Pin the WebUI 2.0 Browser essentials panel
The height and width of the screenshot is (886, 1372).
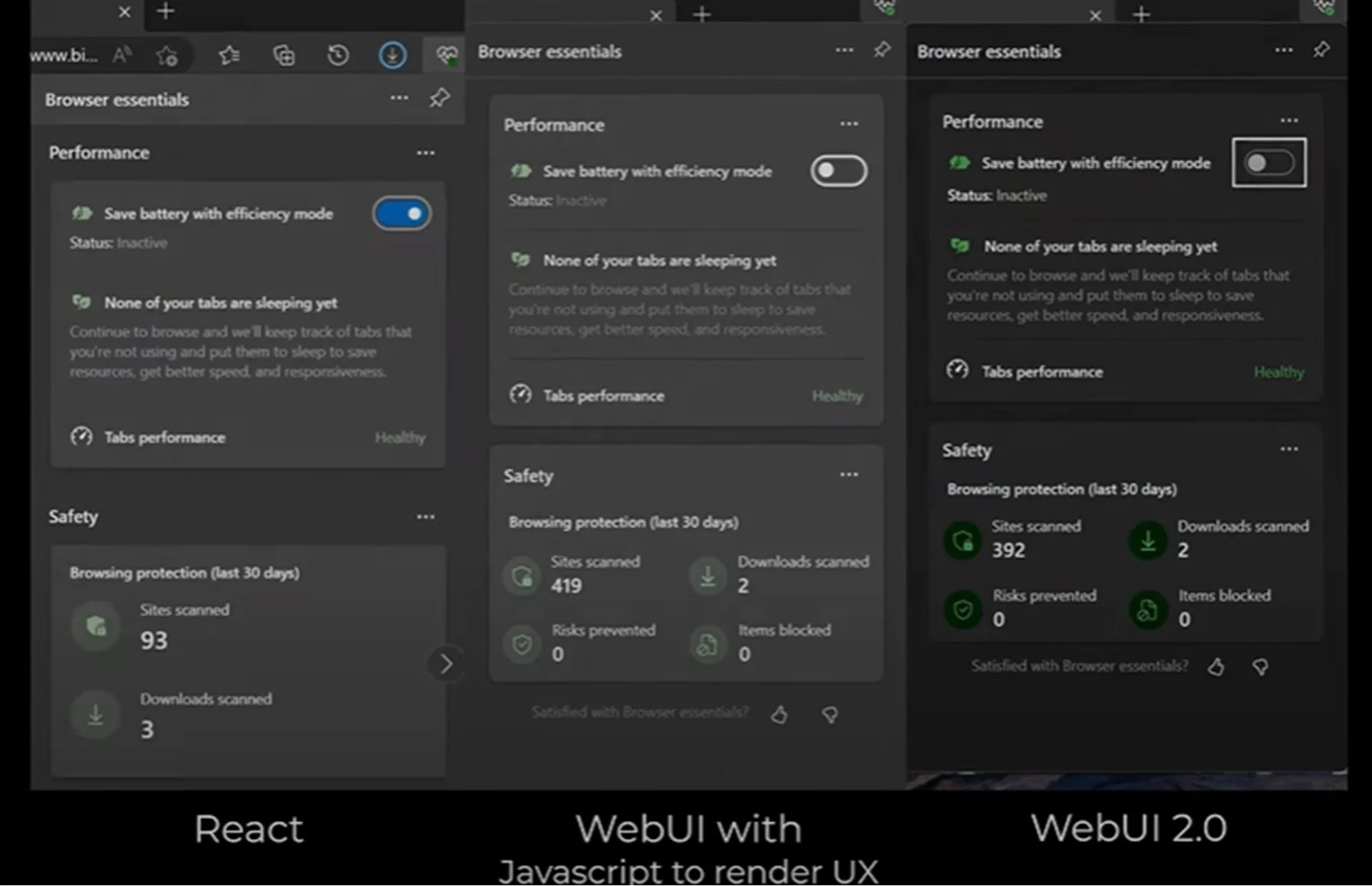coord(1321,49)
